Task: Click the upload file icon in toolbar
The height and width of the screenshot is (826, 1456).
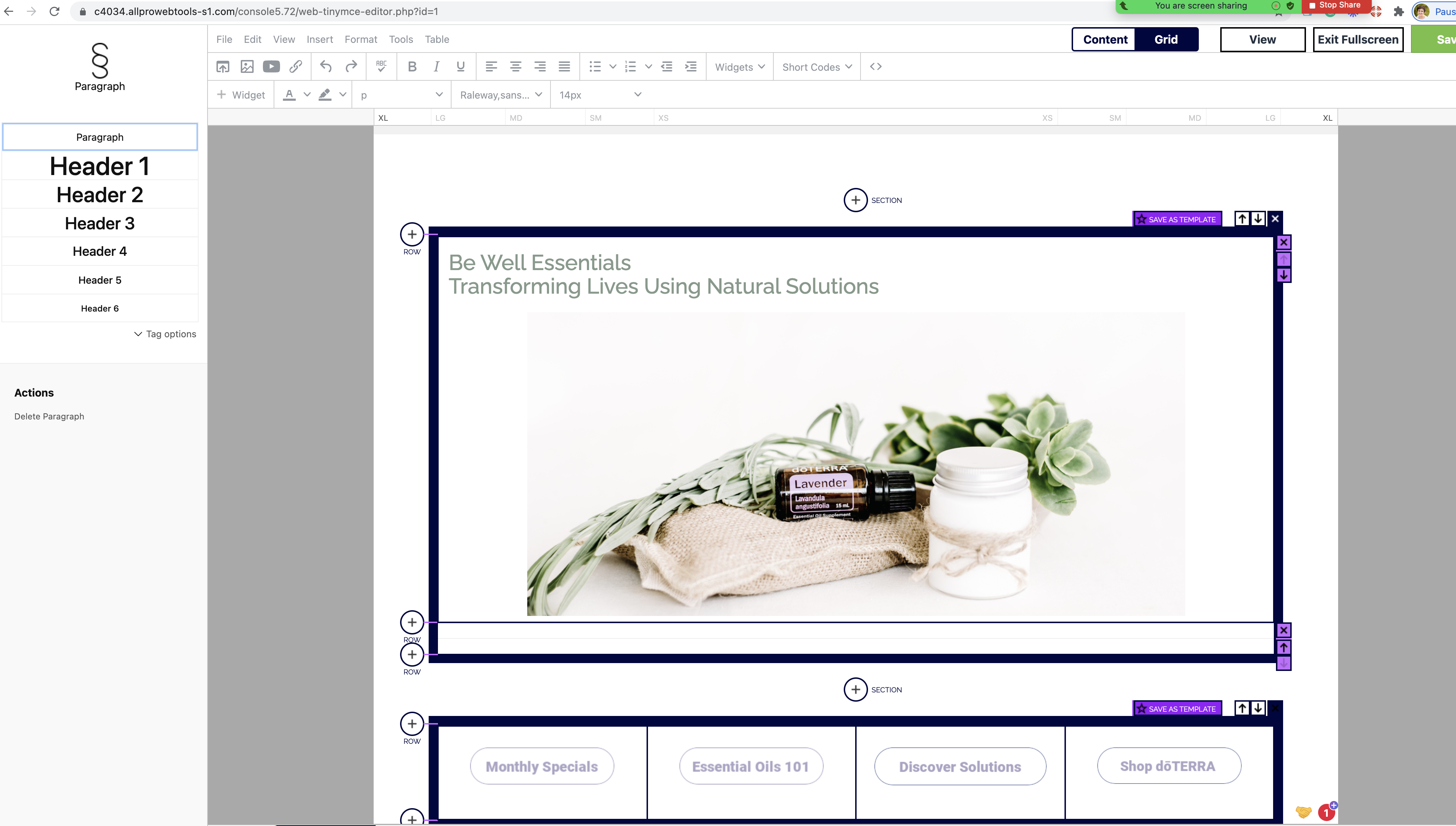Action: tap(222, 67)
